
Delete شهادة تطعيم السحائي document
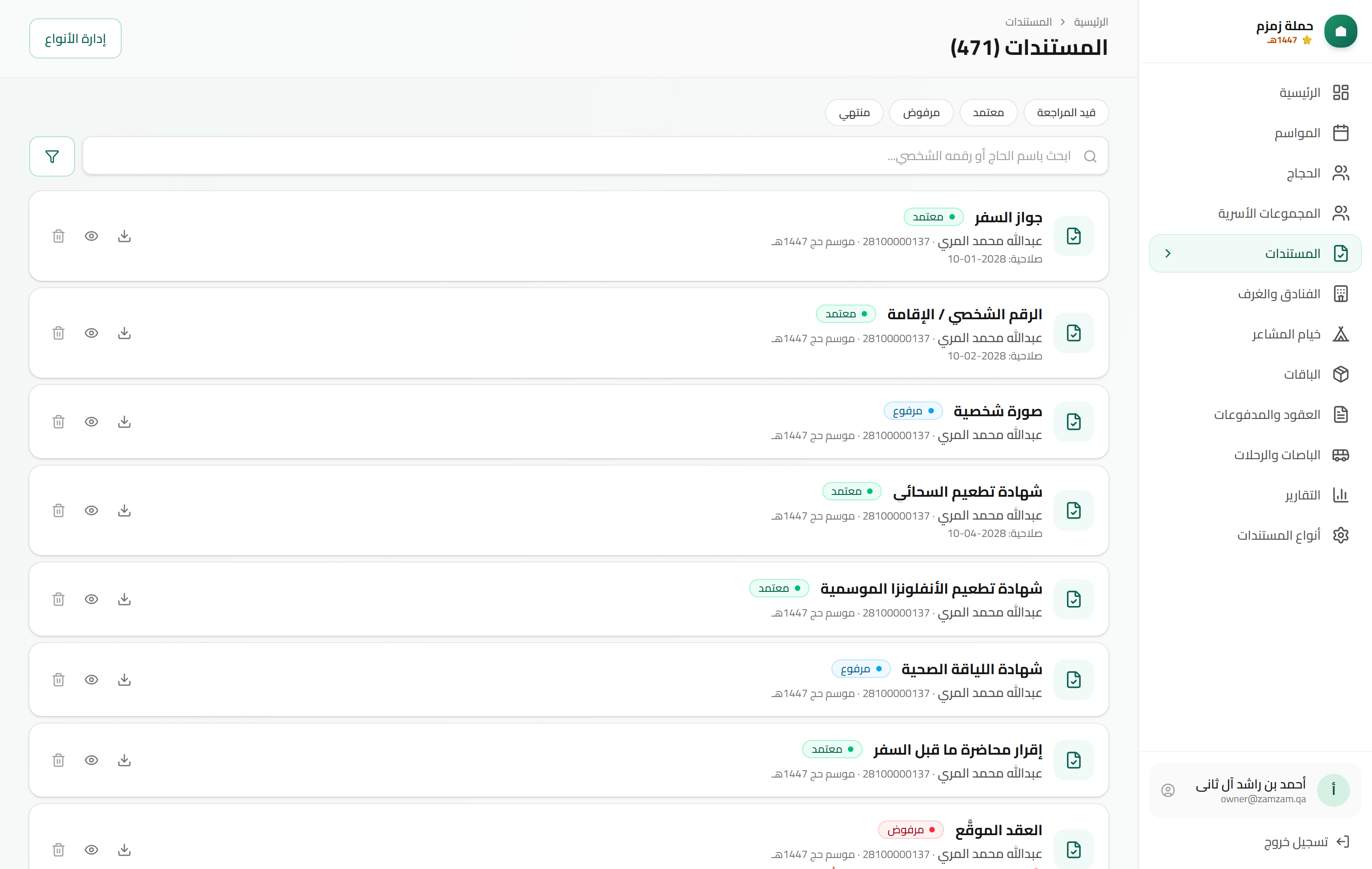coord(59,510)
